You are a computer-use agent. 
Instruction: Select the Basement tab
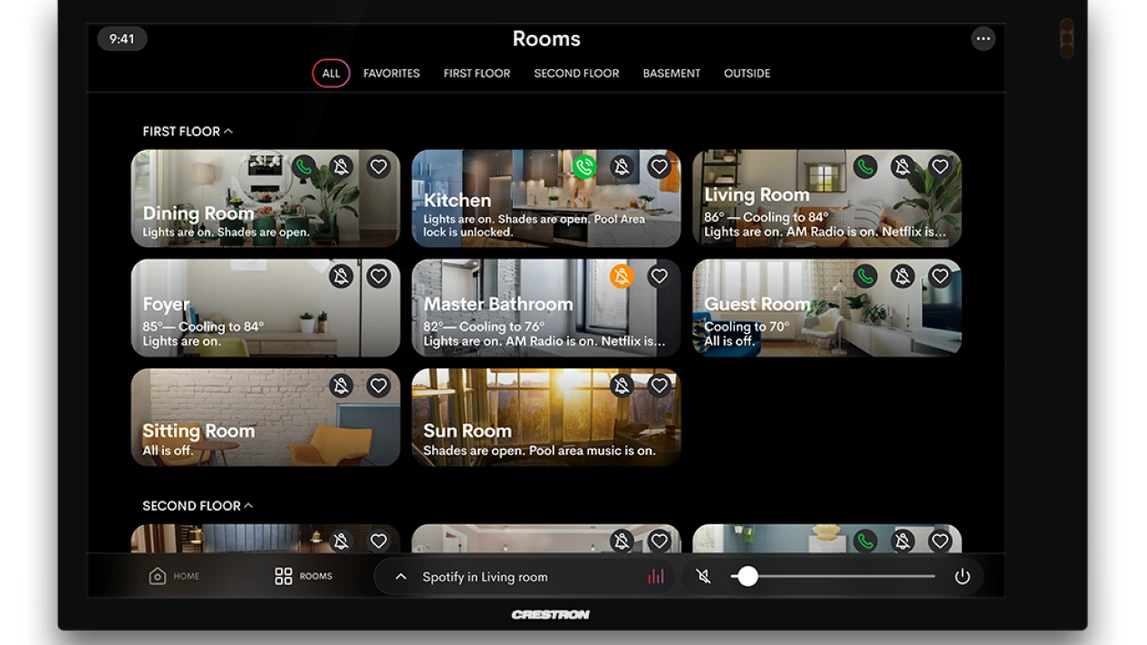671,72
